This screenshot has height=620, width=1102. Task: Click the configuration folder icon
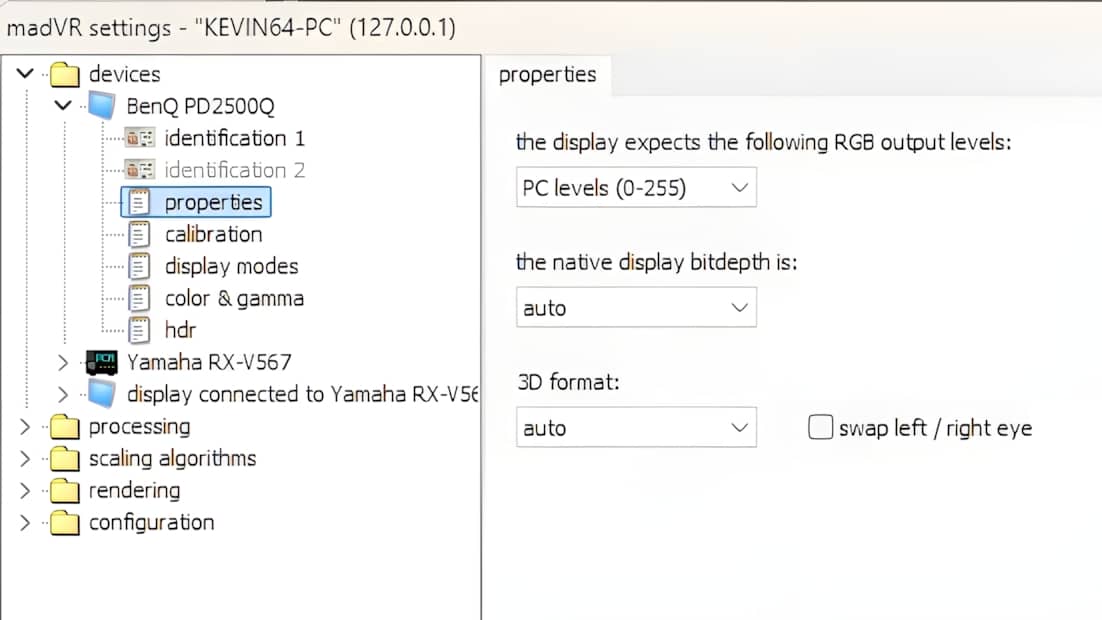coord(65,522)
